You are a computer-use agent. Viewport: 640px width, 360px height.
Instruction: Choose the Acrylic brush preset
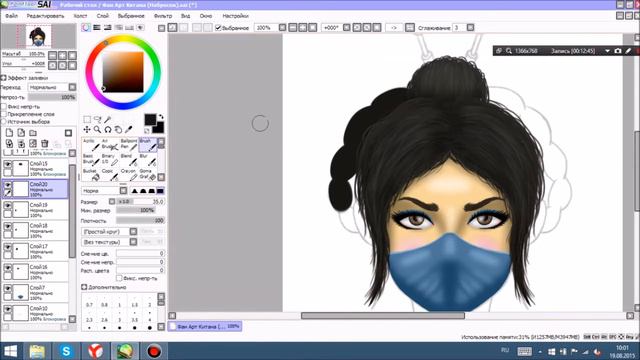[90, 145]
